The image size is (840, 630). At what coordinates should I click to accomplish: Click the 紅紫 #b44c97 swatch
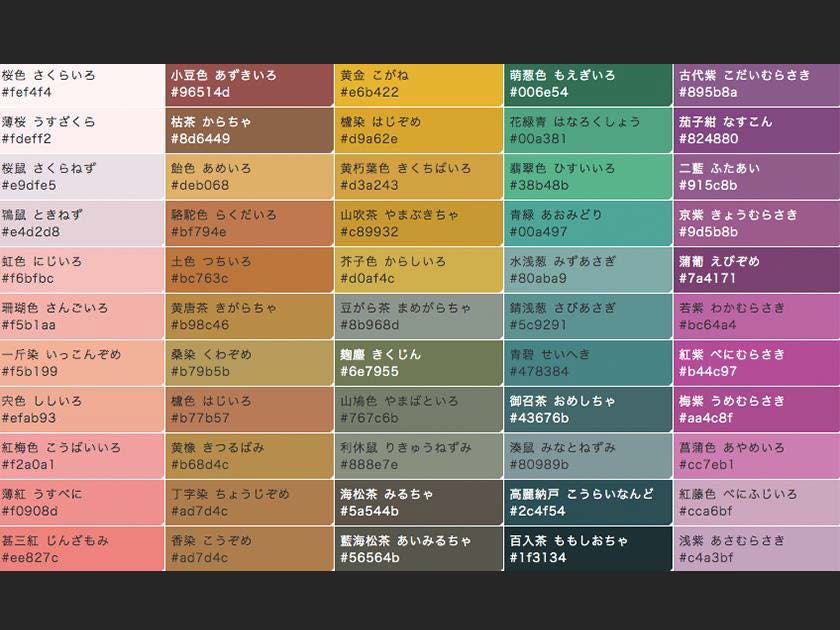(x=756, y=363)
